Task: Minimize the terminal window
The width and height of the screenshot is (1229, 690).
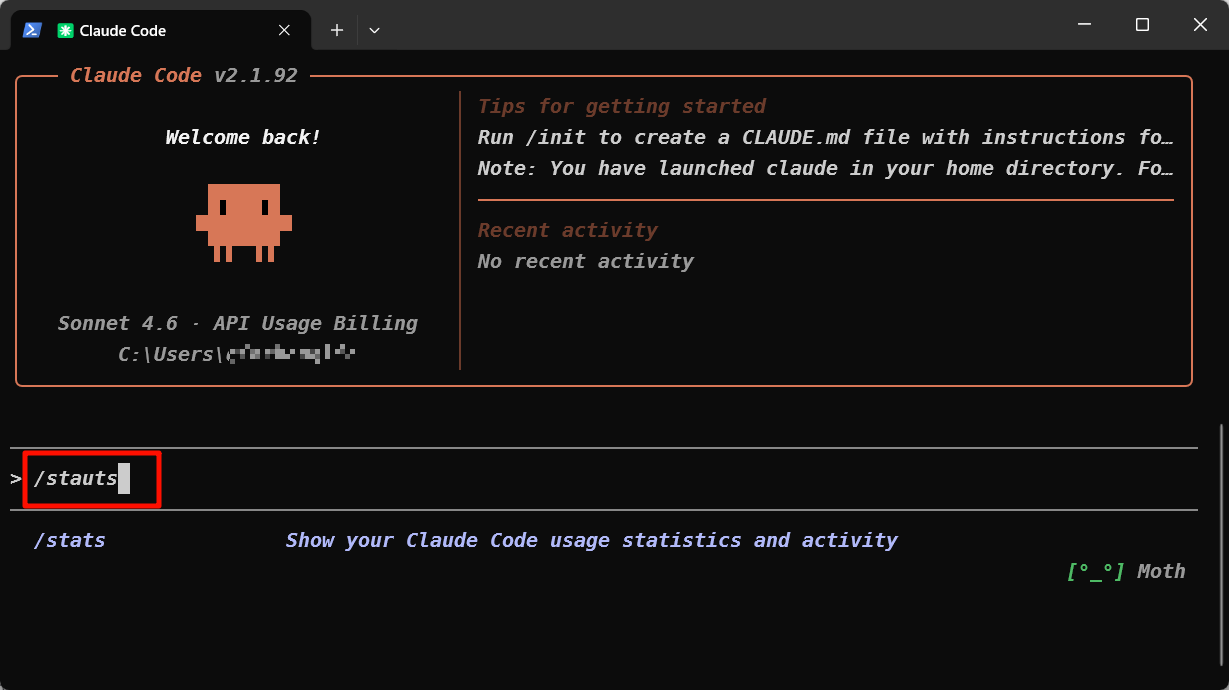Action: click(x=1083, y=24)
